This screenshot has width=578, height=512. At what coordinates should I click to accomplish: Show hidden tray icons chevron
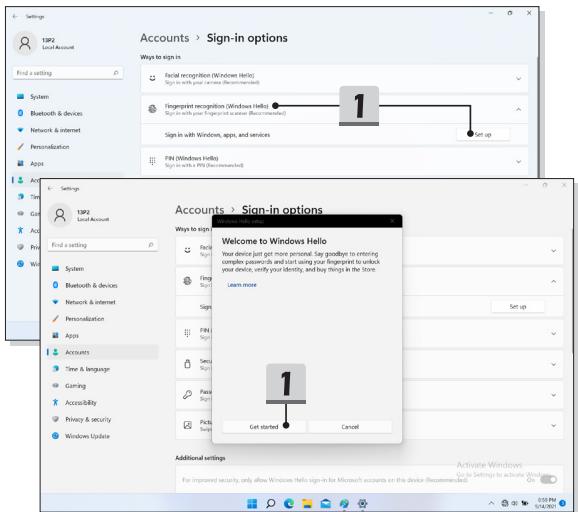[491, 503]
